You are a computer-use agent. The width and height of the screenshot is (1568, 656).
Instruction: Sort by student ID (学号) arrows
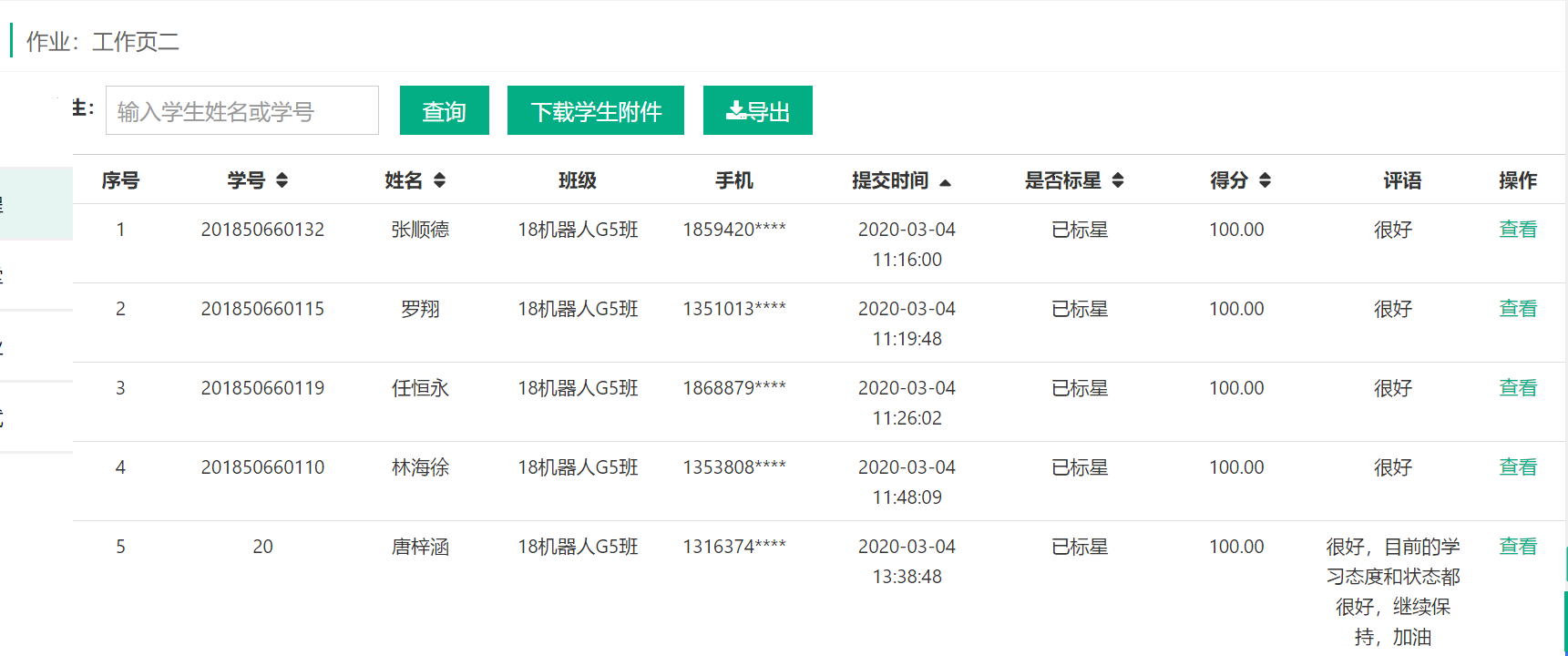coord(282,180)
